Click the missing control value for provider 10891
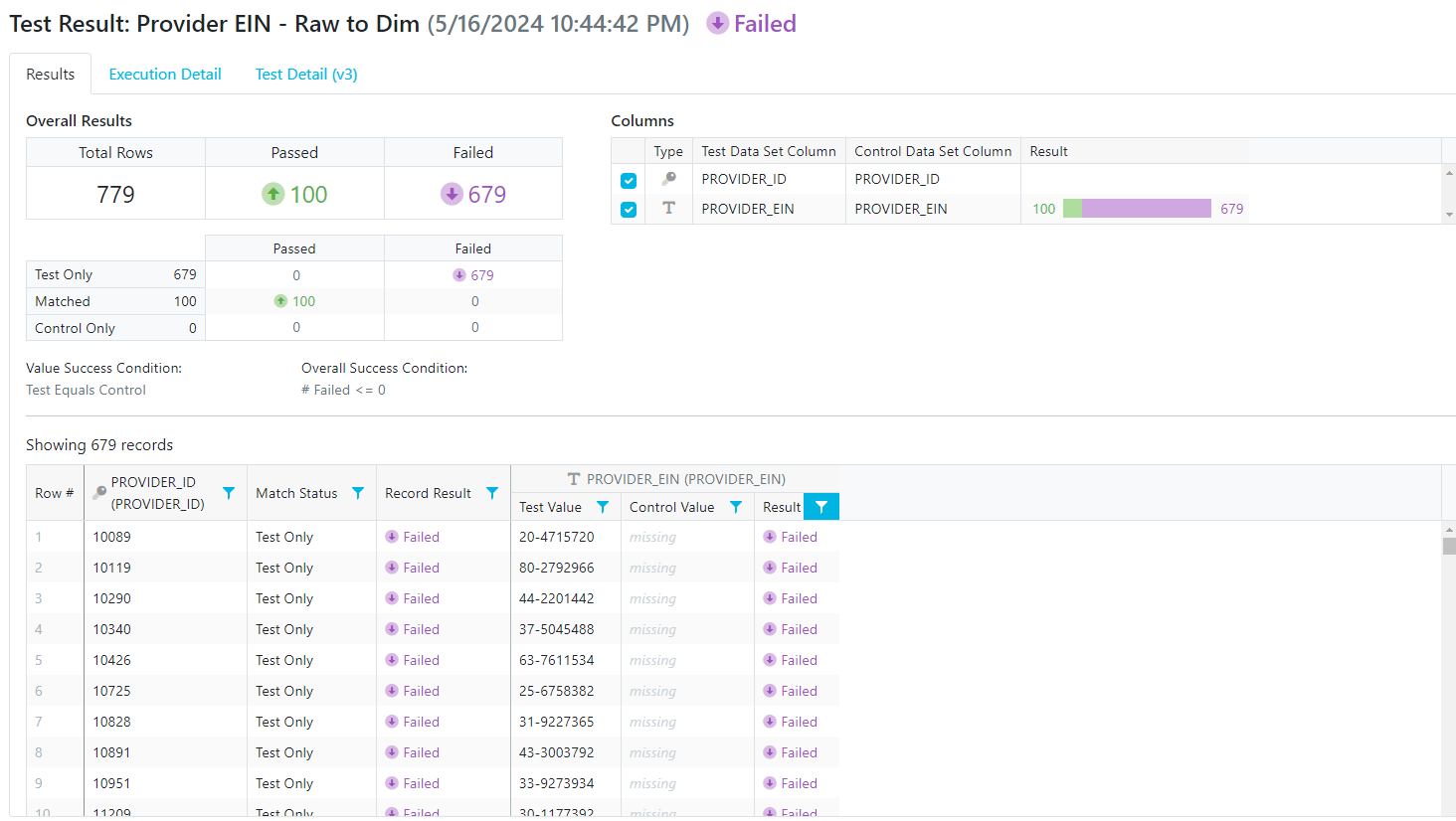This screenshot has height=821, width=1456. point(652,752)
